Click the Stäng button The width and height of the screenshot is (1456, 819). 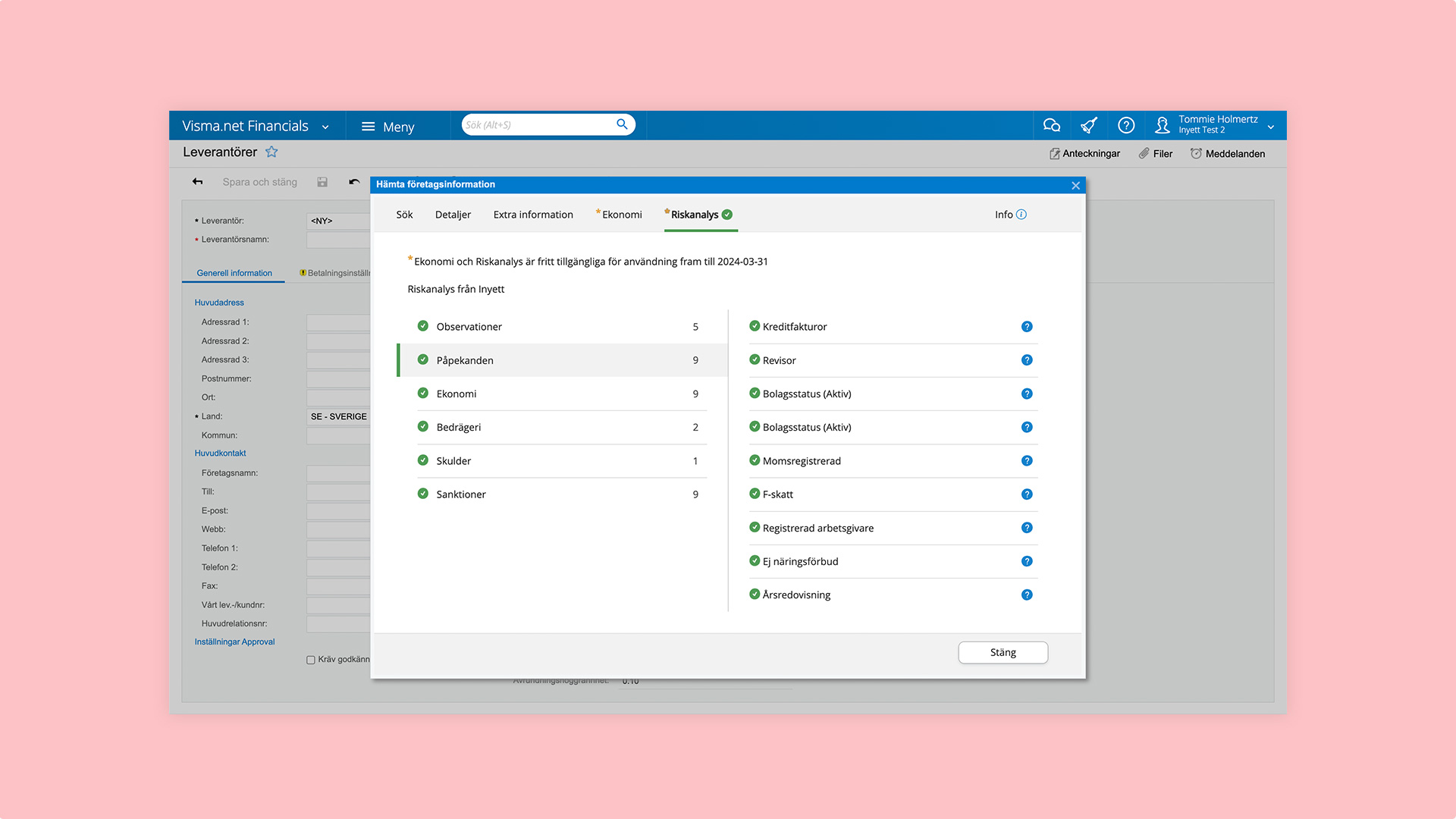[x=1003, y=653]
